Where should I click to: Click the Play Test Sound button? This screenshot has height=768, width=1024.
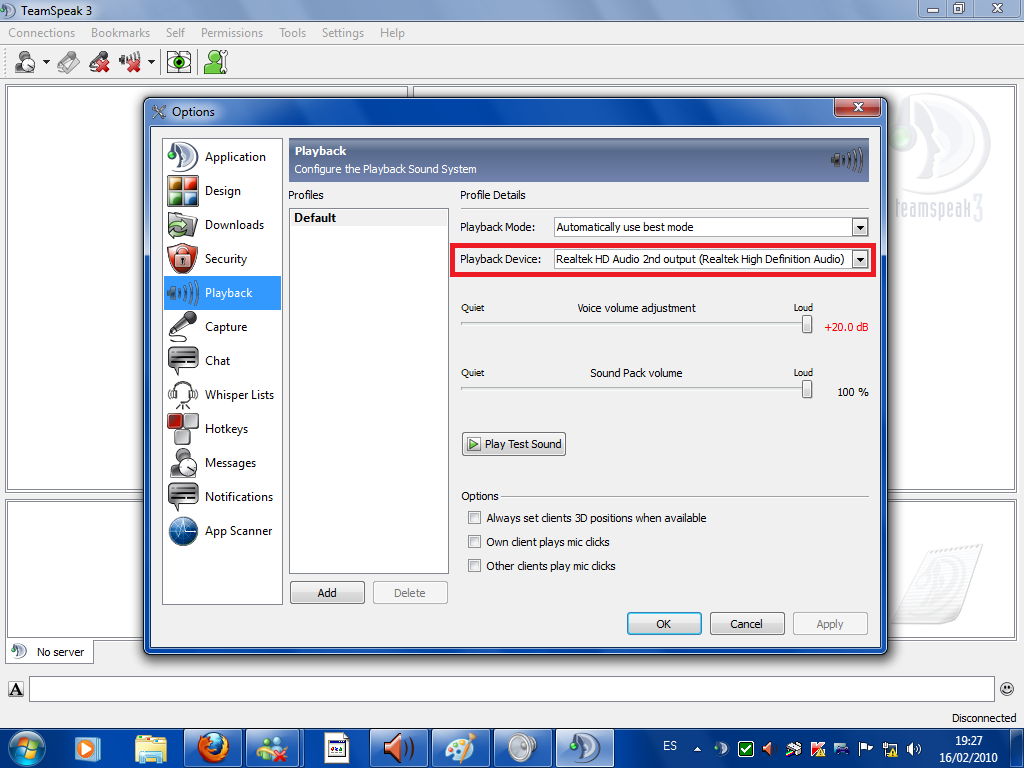(514, 444)
